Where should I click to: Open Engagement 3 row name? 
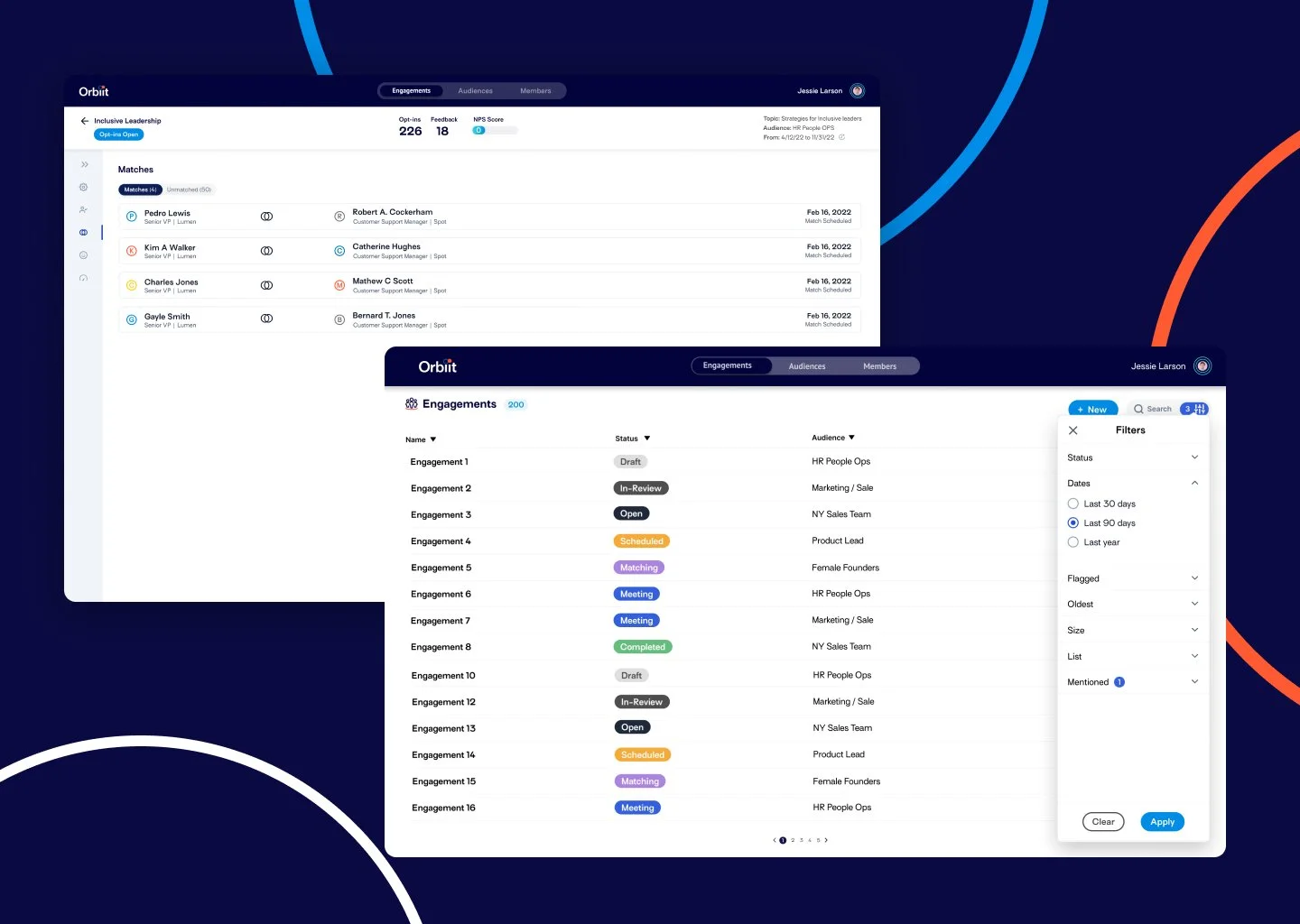click(x=441, y=514)
